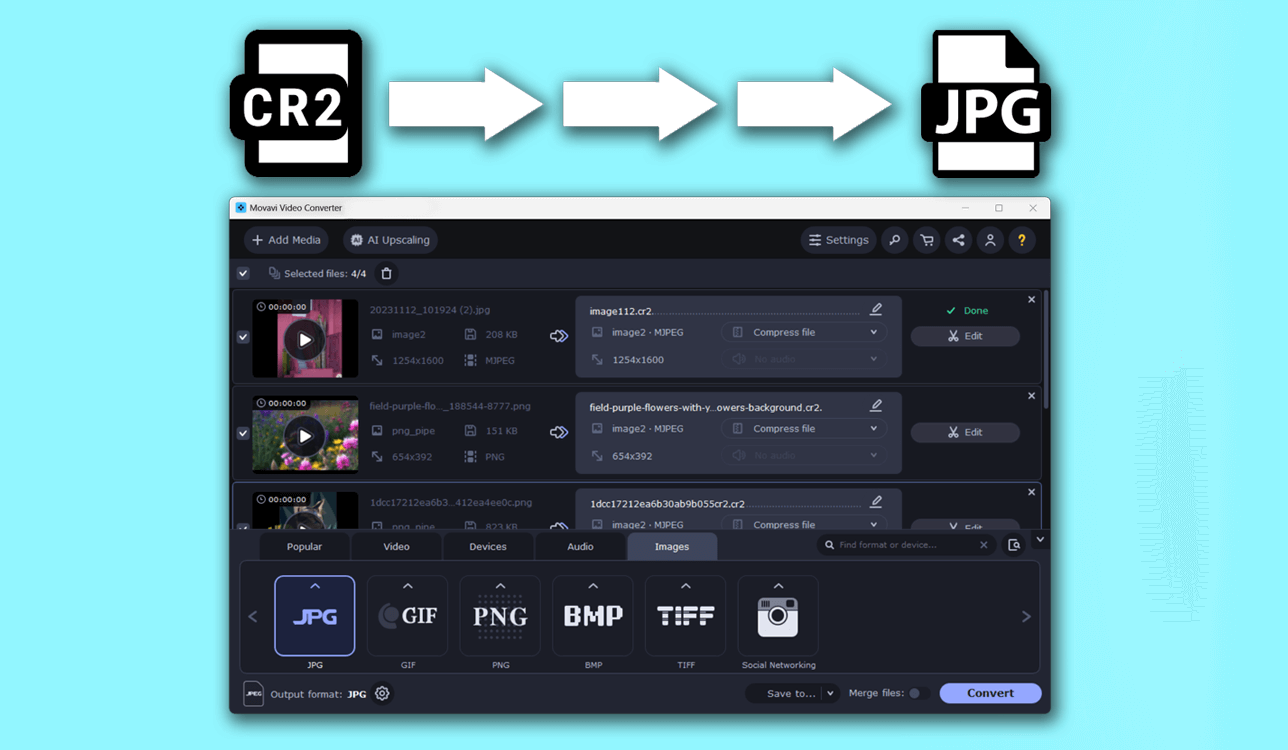Toggle checkbox for 20231112_101924 (2).jpg
The image size is (1288, 750).
click(x=243, y=337)
